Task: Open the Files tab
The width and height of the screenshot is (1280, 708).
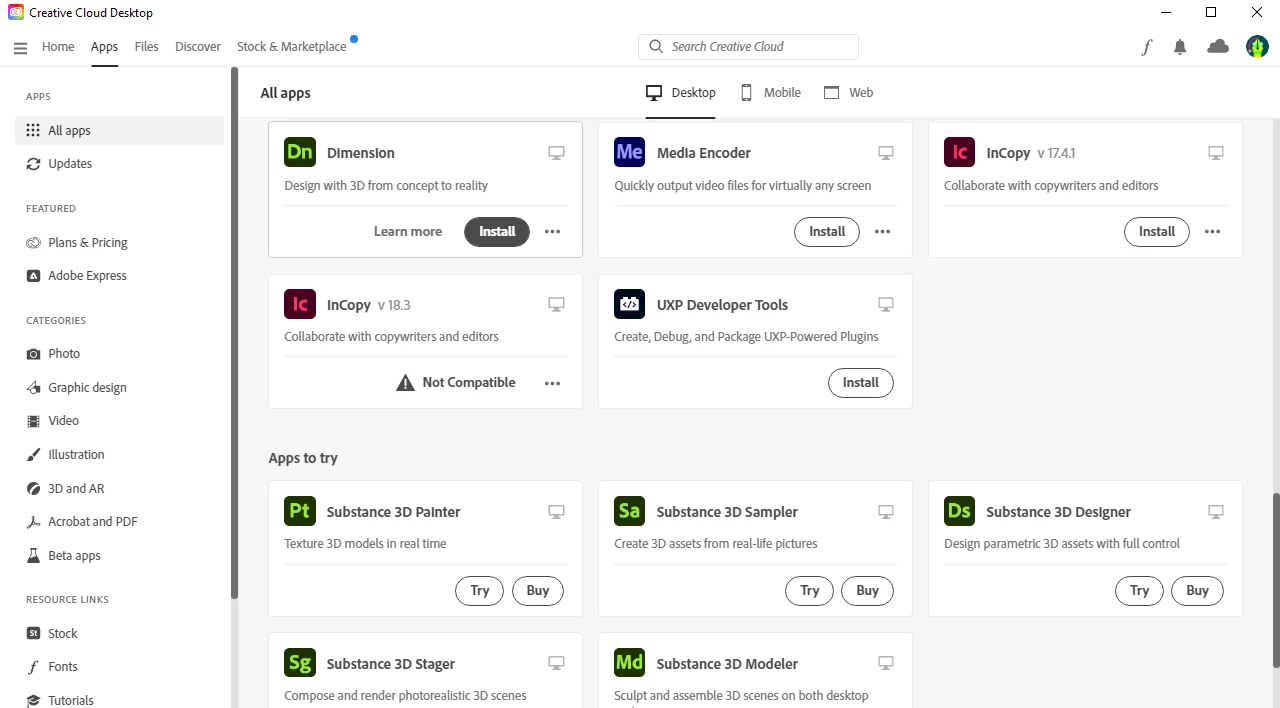Action: point(146,47)
